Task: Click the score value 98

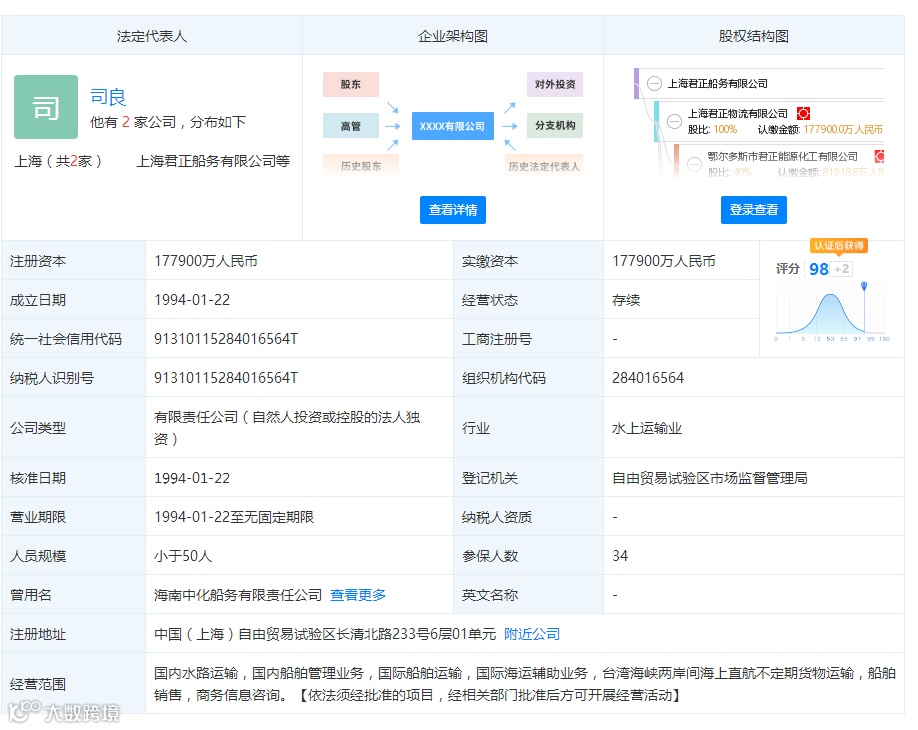Action: coord(818,269)
